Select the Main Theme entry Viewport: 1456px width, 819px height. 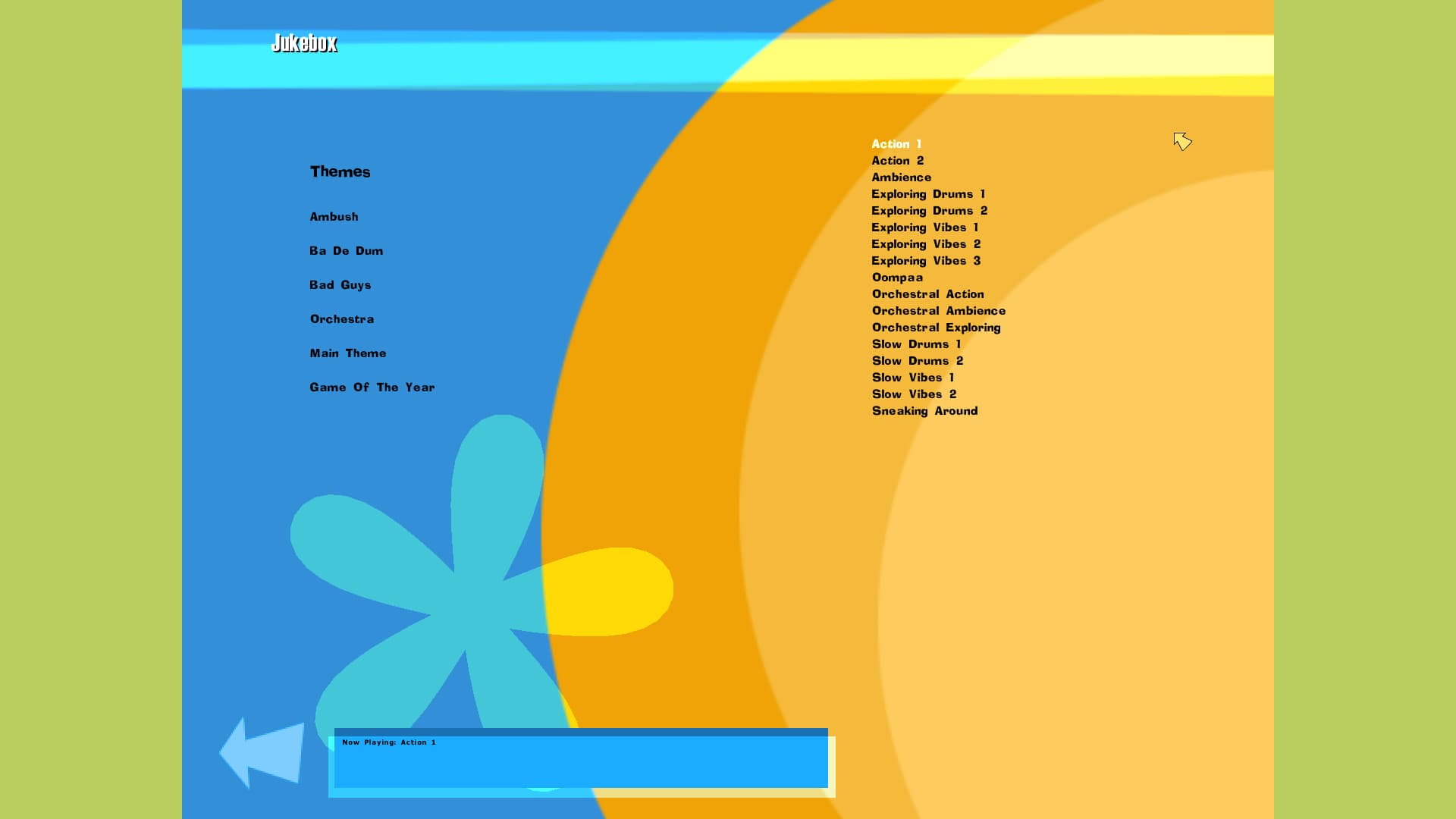pyautogui.click(x=347, y=353)
